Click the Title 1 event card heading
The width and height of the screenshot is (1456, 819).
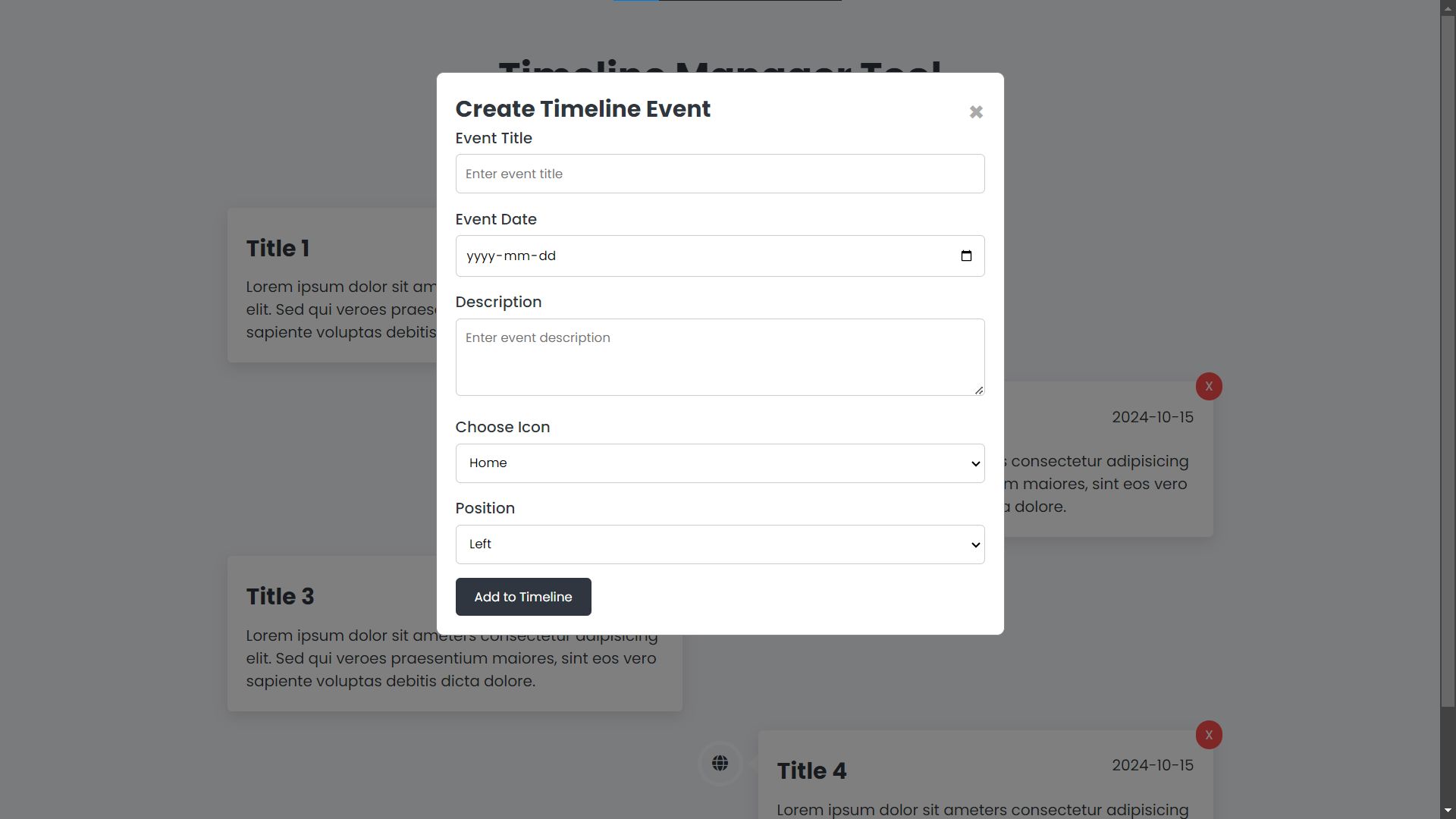(278, 249)
